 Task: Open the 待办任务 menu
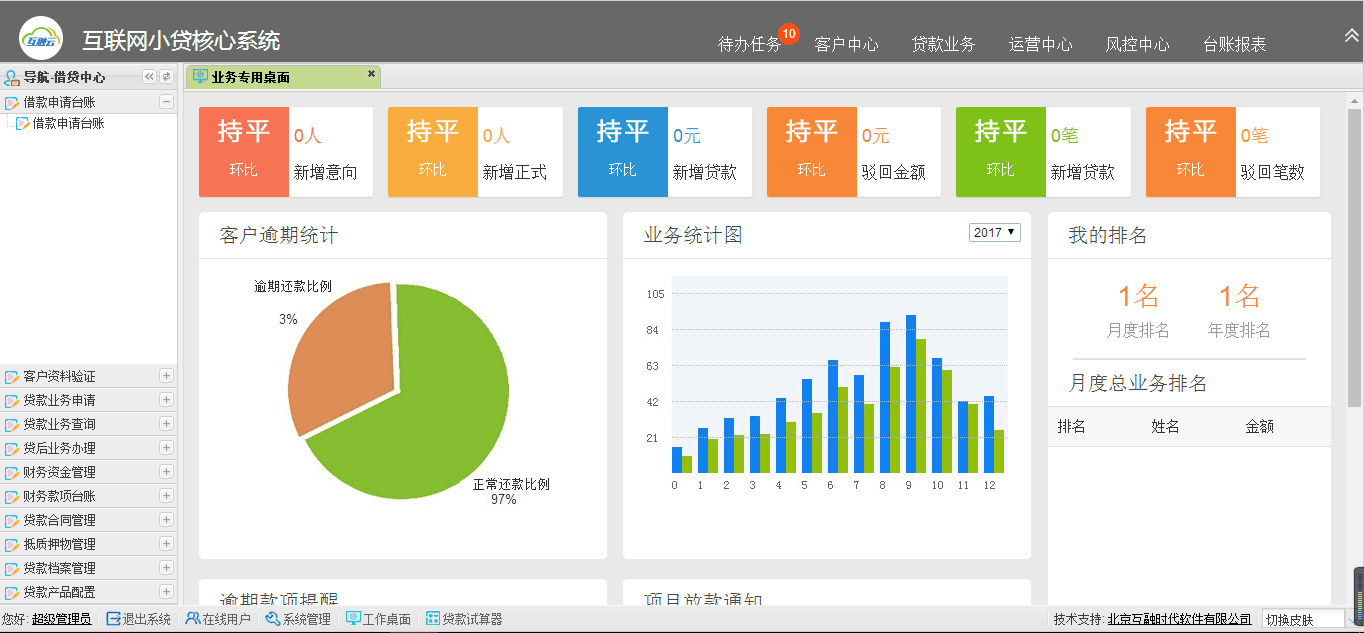tap(750, 44)
